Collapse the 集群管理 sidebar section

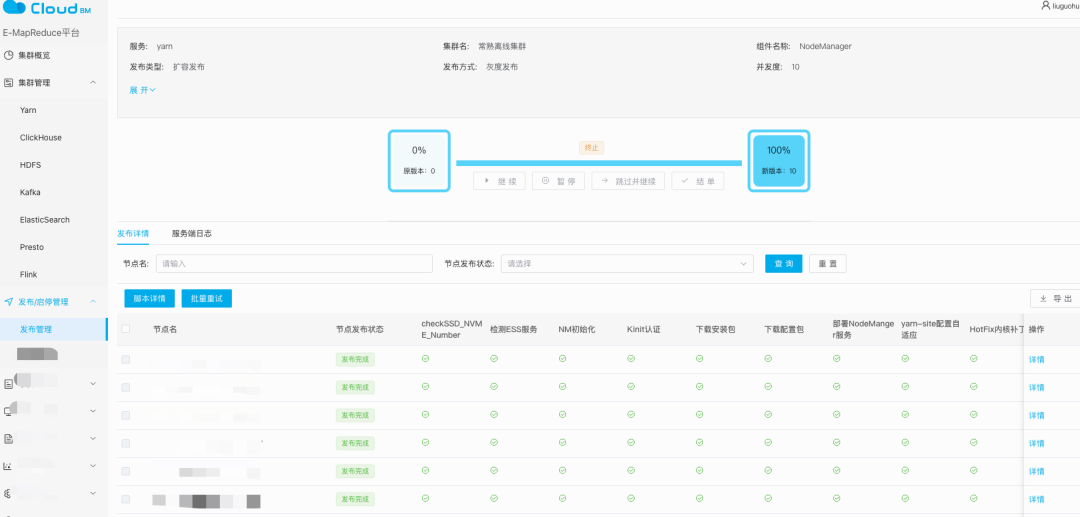pos(93,83)
